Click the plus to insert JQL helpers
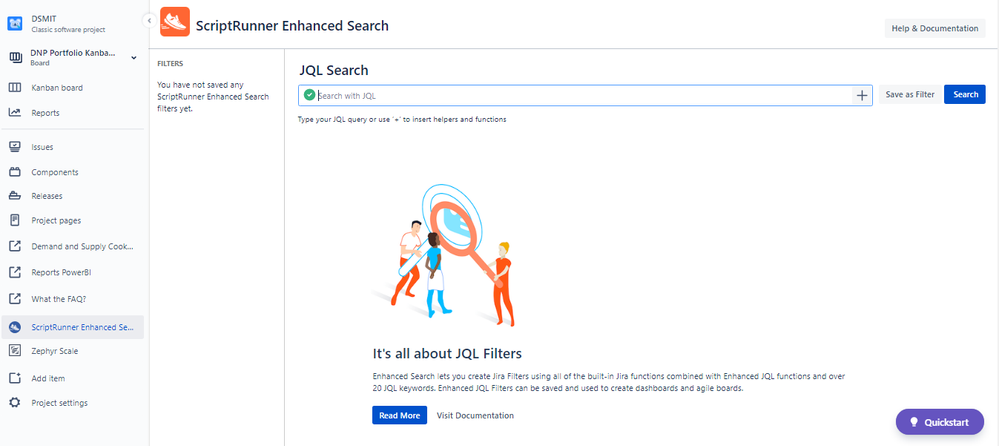Image resolution: width=999 pixels, height=446 pixels. tap(861, 96)
